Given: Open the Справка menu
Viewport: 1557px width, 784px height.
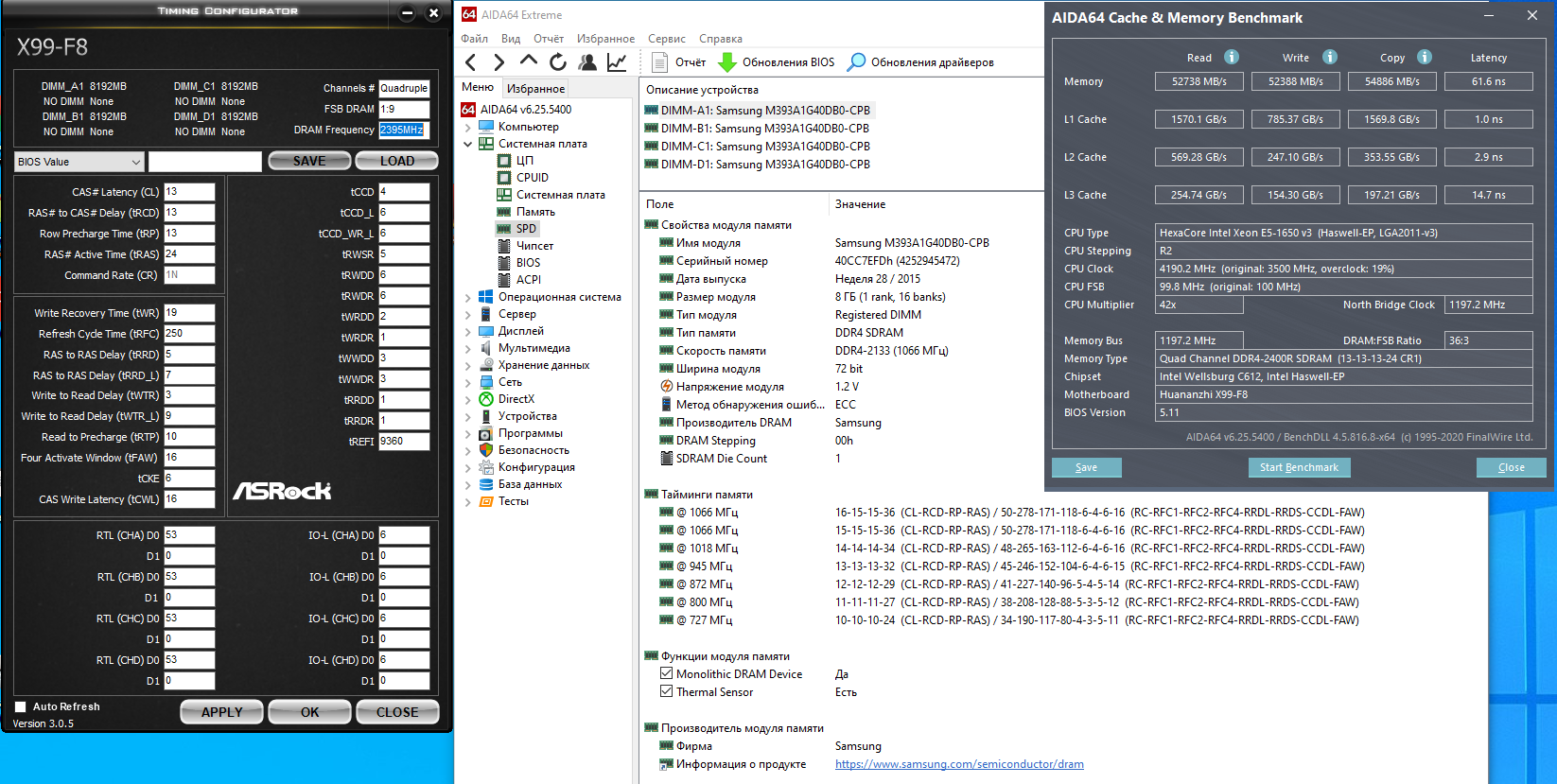Looking at the screenshot, I should pos(721,39).
